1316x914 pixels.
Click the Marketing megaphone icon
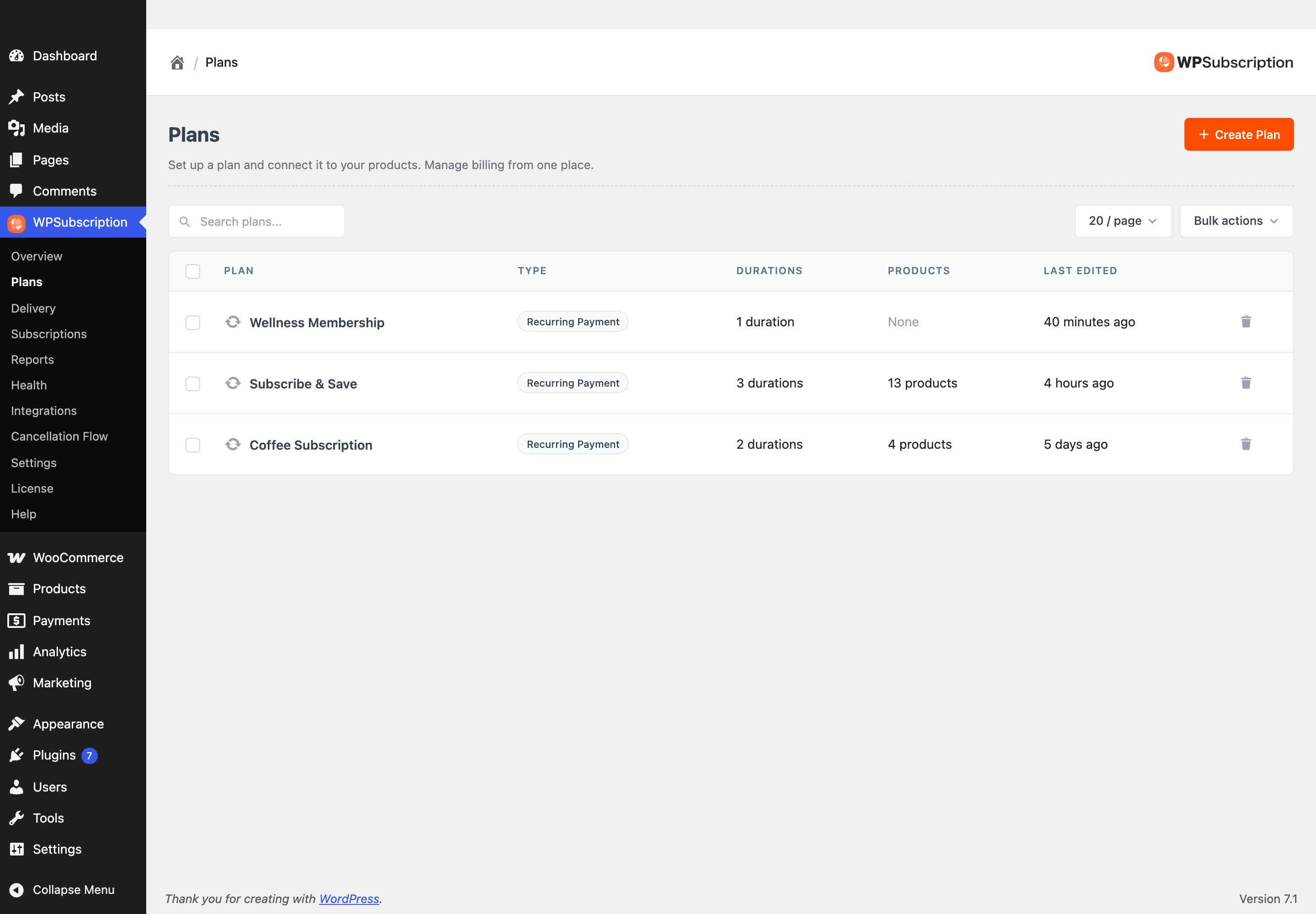point(16,683)
